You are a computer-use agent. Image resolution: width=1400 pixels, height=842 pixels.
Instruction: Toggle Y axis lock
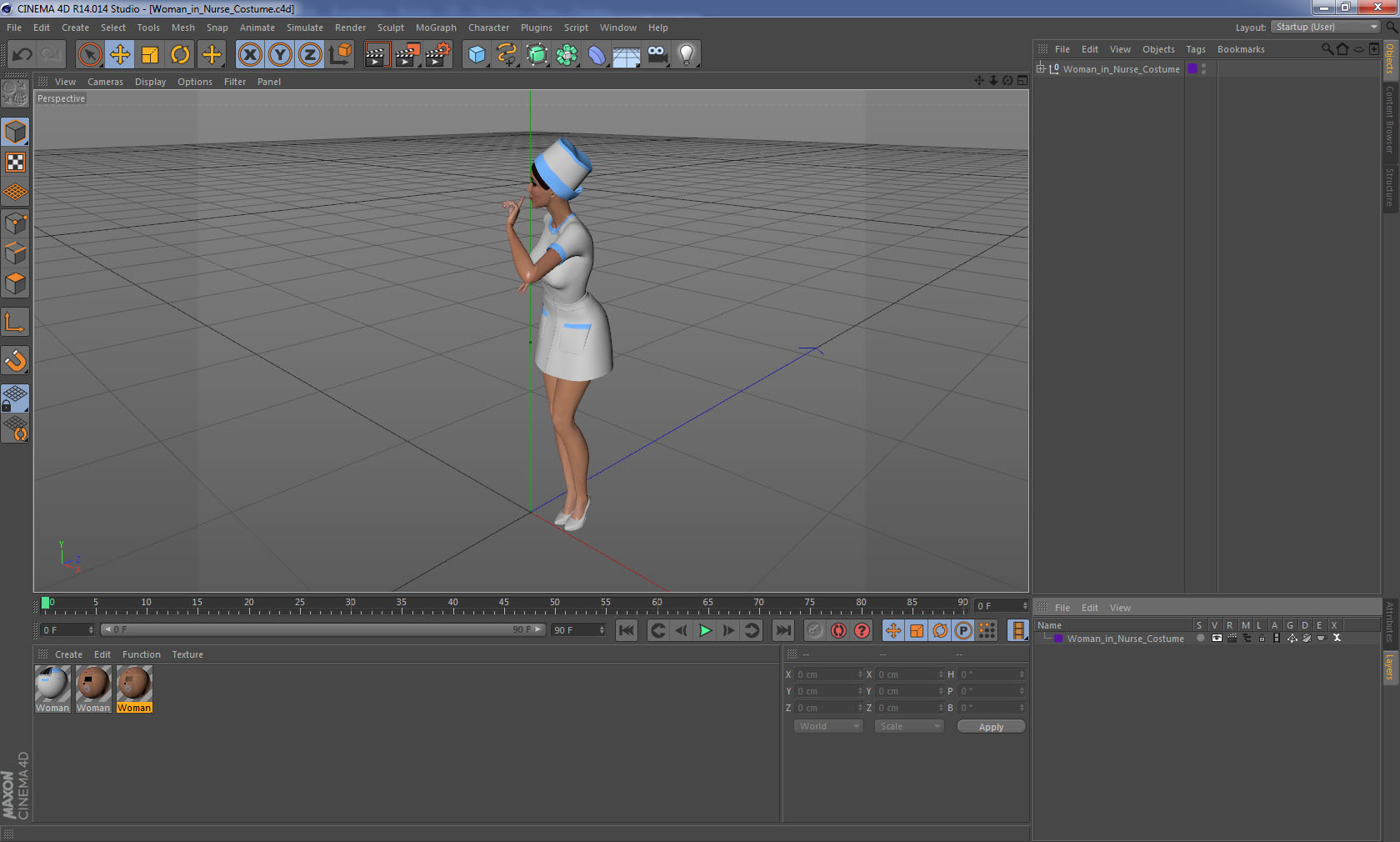(x=280, y=55)
